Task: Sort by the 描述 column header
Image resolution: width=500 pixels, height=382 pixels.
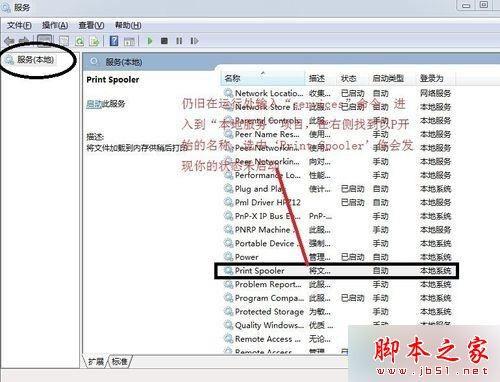Action: [x=321, y=78]
